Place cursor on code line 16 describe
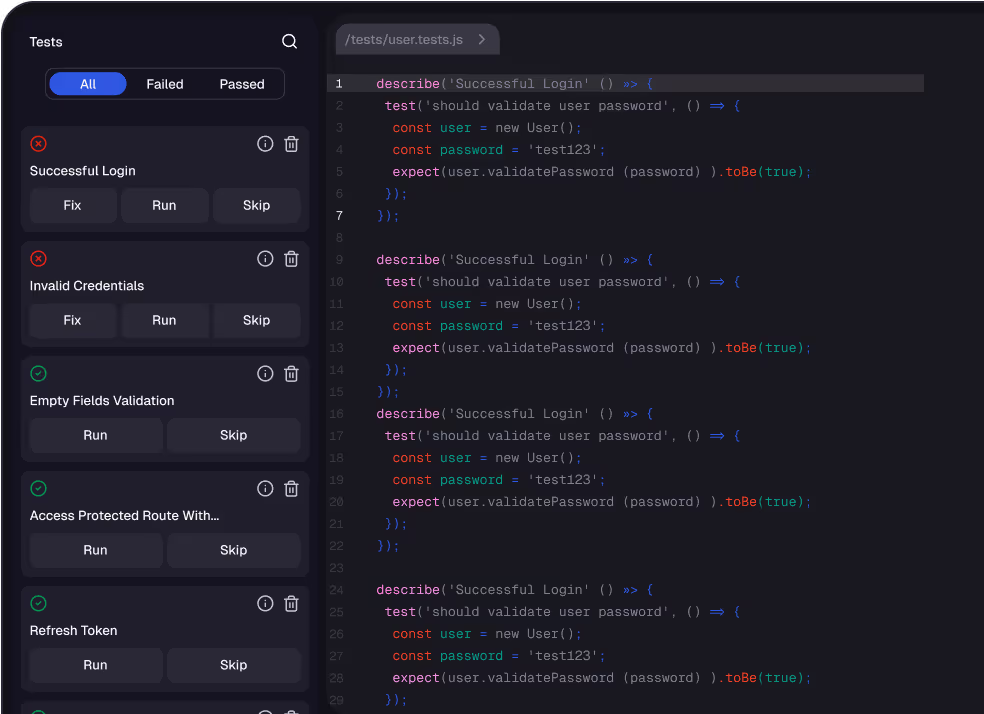The width and height of the screenshot is (984, 714). (515, 413)
